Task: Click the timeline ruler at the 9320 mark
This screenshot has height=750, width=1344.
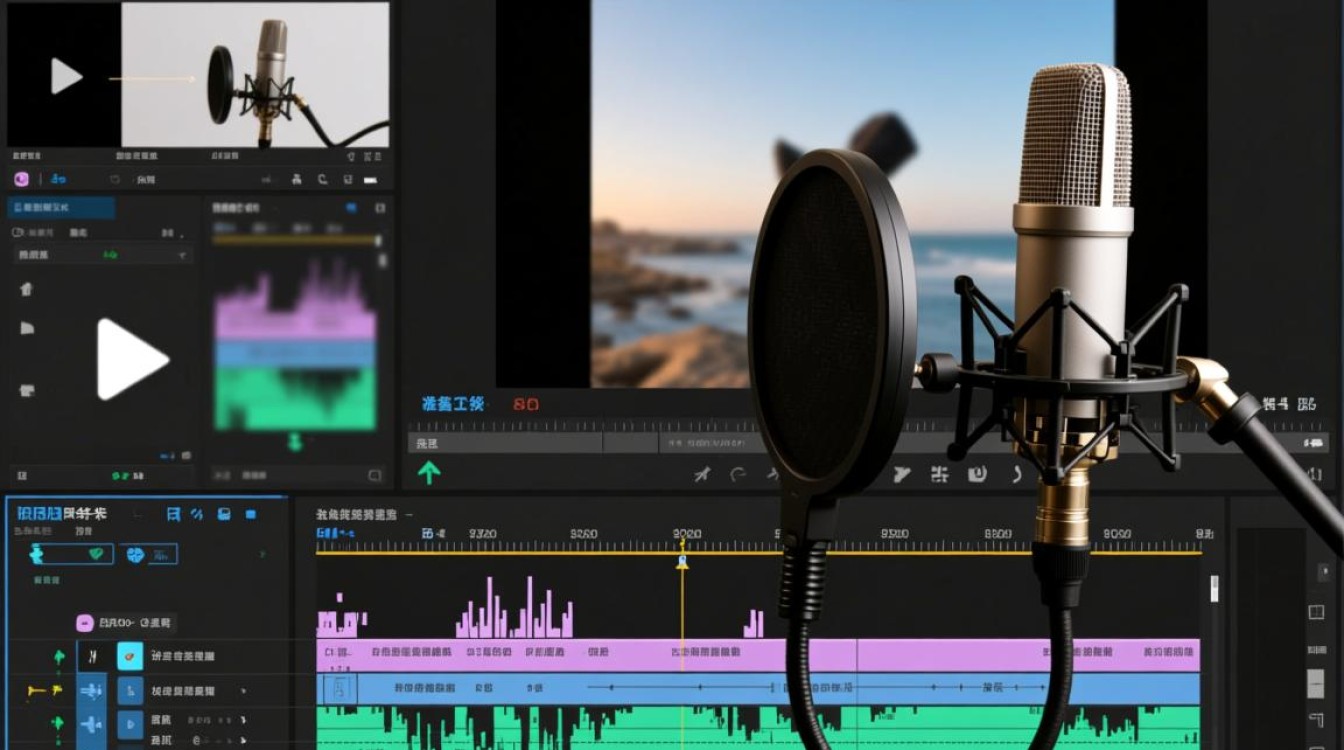Action: 482,534
